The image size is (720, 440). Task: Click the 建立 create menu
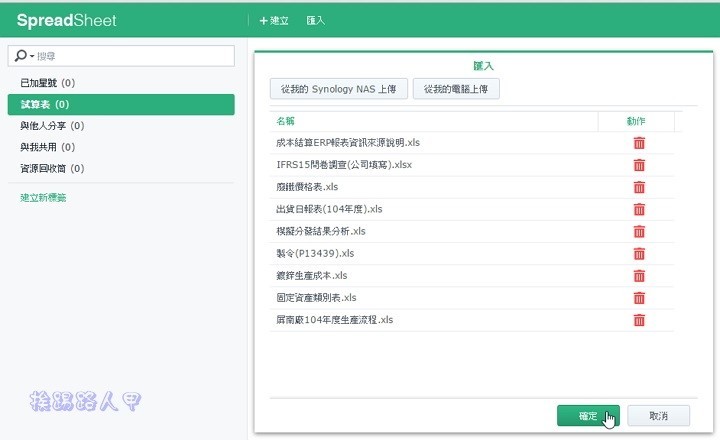(273, 20)
